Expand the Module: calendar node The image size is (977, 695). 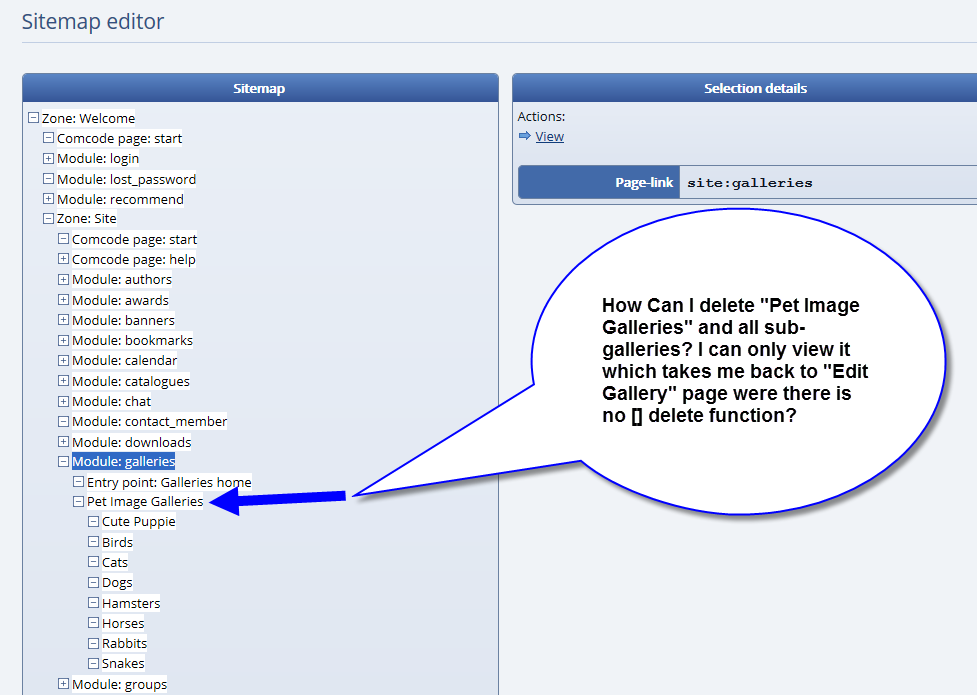click(64, 361)
